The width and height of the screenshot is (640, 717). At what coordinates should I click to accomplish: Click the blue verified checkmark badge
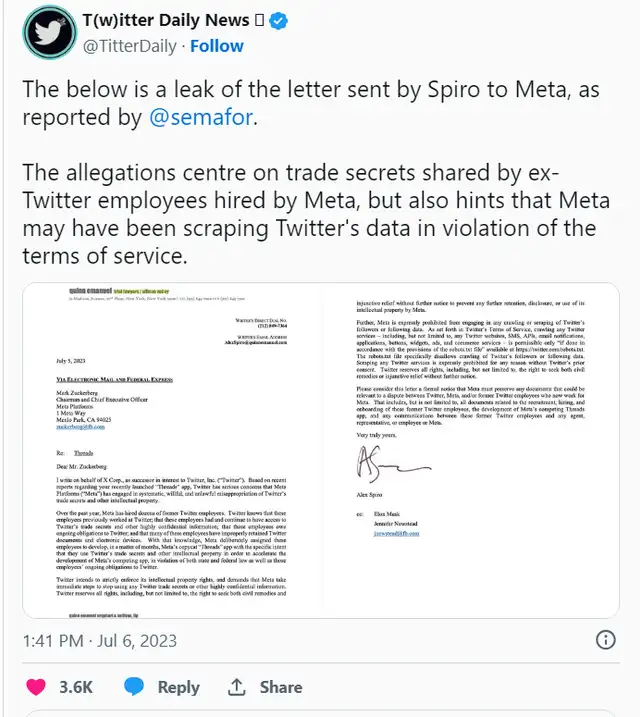click(x=279, y=19)
